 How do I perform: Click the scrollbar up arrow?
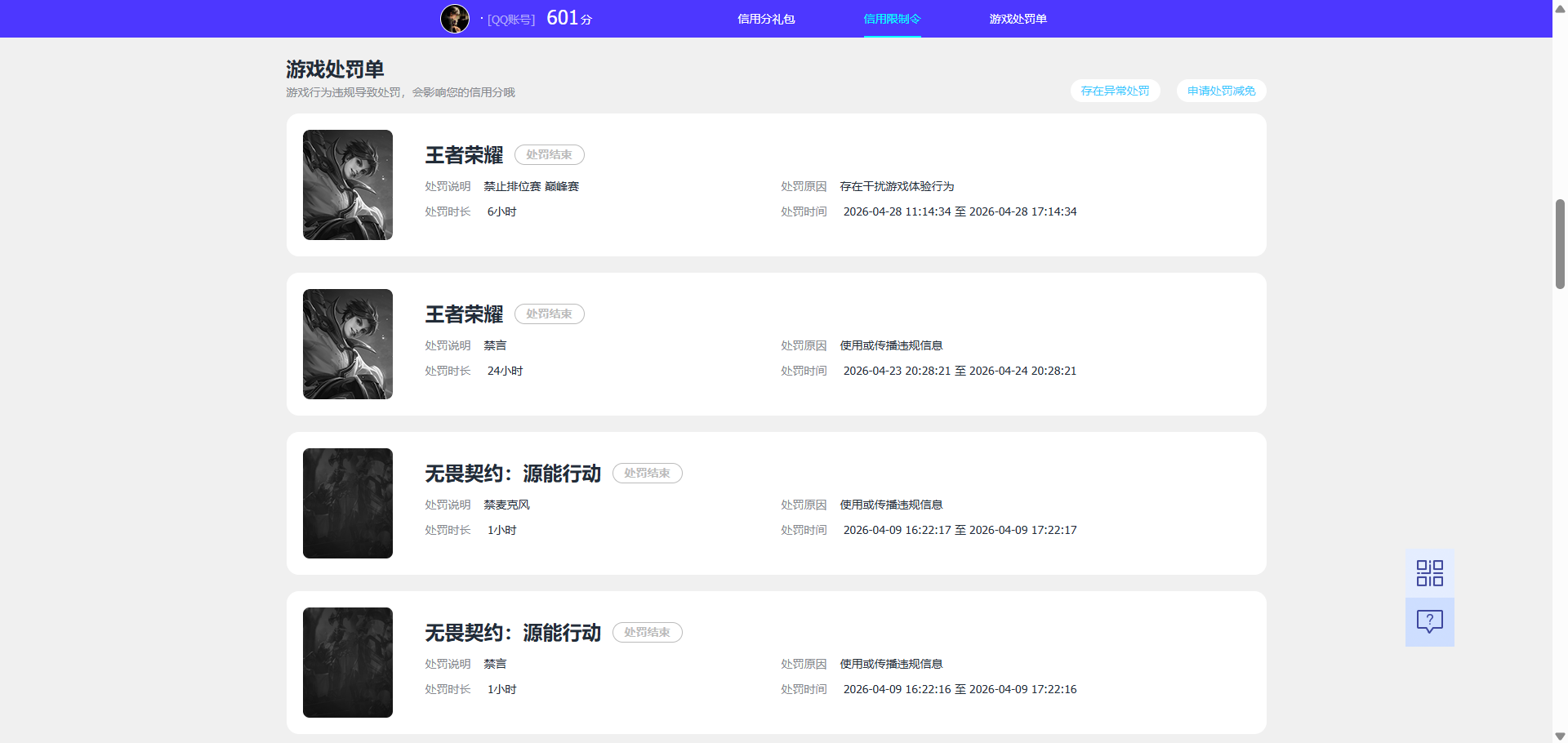coord(1560,8)
